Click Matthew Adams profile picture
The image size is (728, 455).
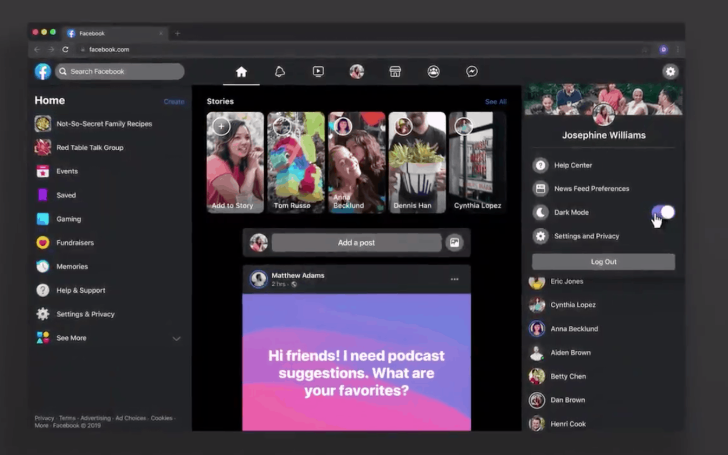click(259, 279)
